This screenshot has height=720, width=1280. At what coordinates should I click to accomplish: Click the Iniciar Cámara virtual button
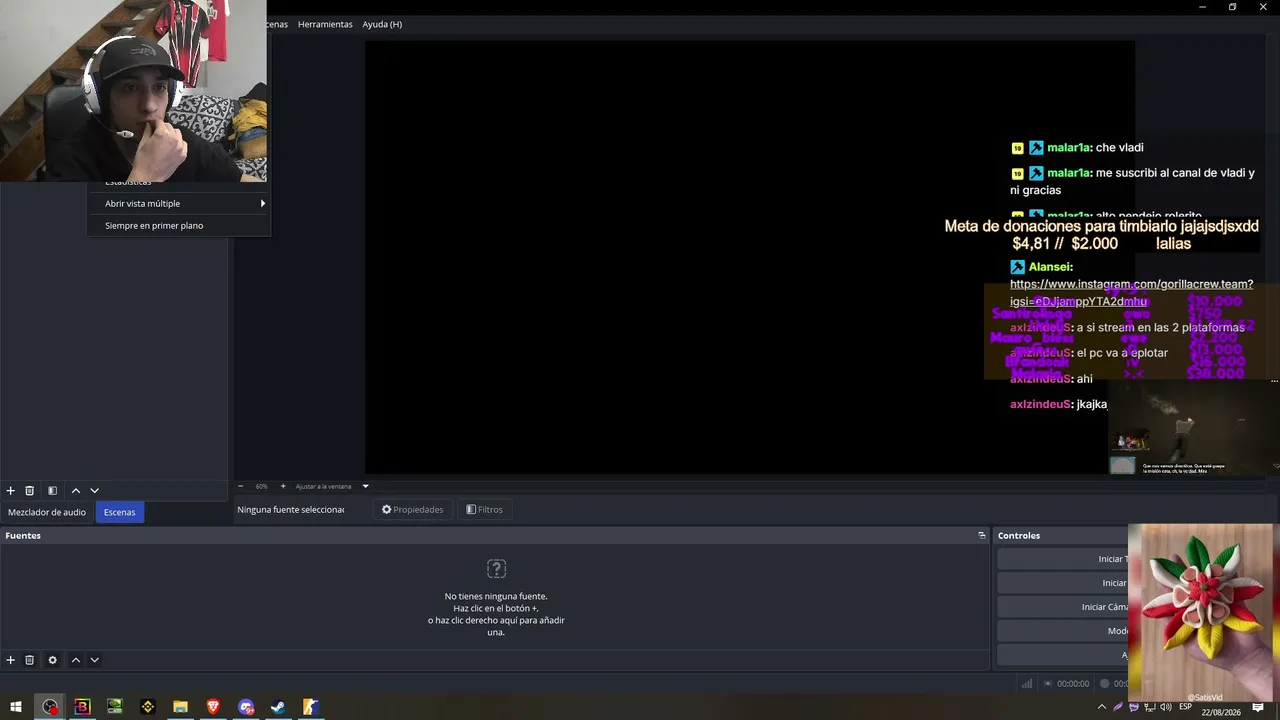(x=1063, y=607)
